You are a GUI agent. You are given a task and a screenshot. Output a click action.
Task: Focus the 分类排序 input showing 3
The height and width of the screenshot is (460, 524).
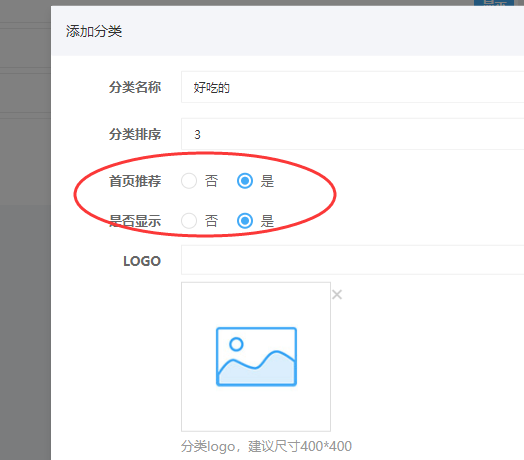point(353,134)
